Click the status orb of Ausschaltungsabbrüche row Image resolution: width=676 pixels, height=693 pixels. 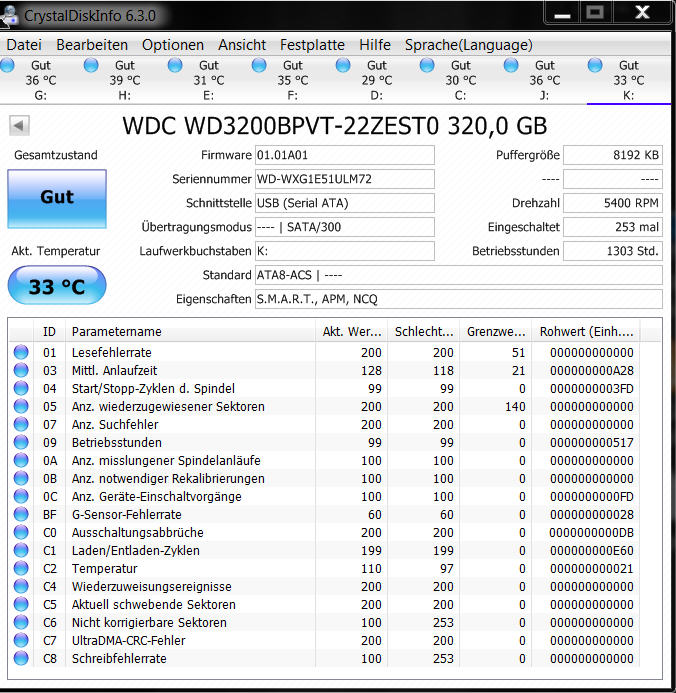(x=21, y=532)
